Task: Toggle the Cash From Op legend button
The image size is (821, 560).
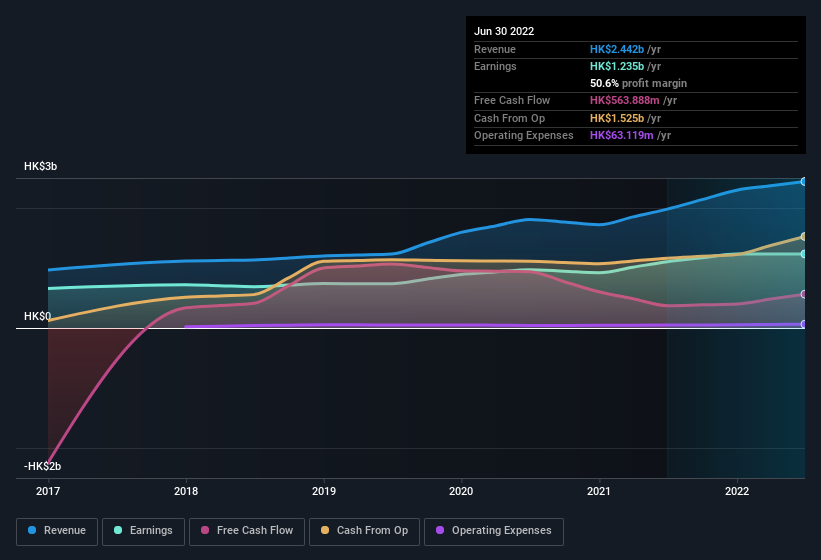Action: click(x=364, y=532)
